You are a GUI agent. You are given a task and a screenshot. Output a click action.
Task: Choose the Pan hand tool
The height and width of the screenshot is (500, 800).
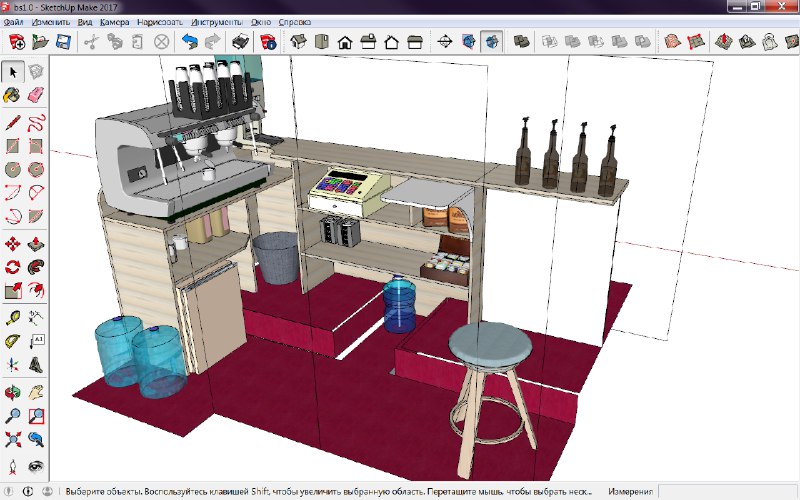36,392
